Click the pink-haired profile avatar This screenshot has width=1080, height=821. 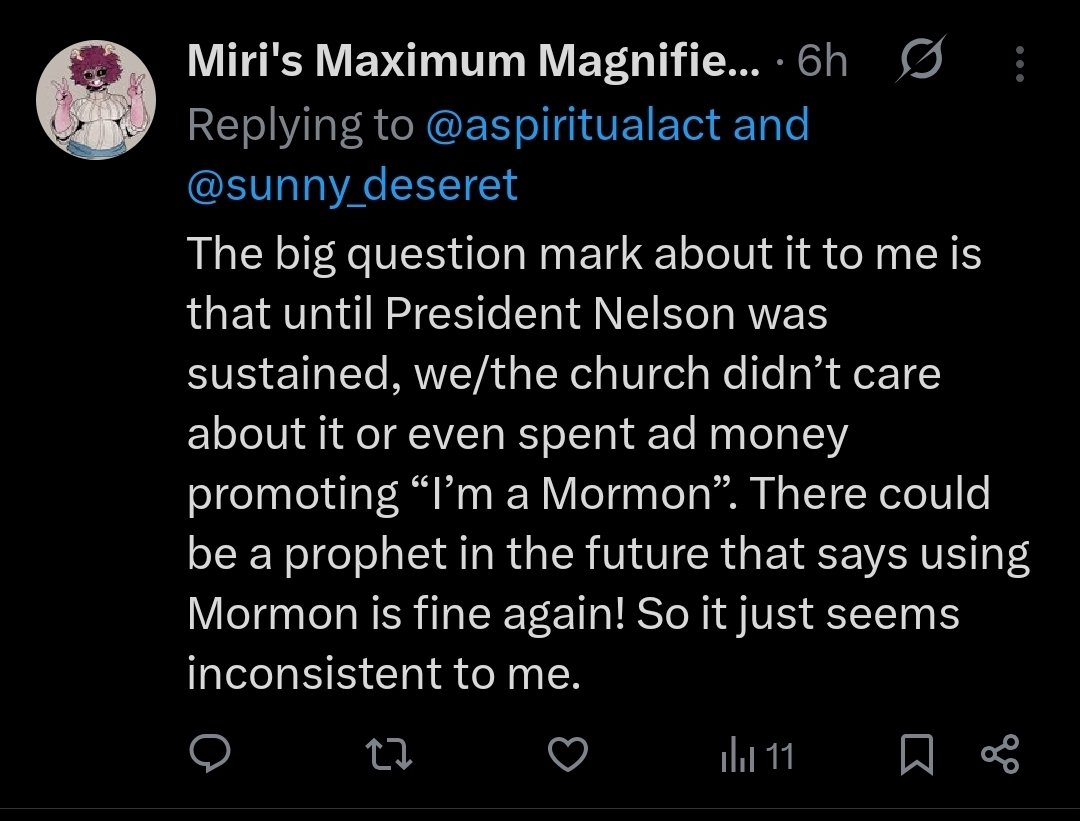tap(96, 98)
